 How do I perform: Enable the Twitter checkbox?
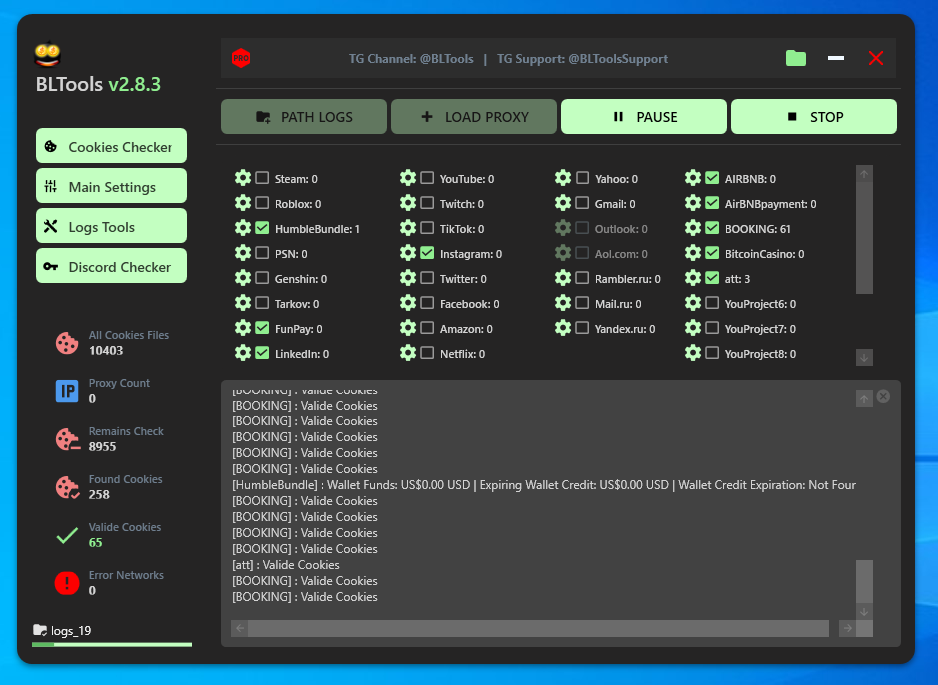[427, 278]
